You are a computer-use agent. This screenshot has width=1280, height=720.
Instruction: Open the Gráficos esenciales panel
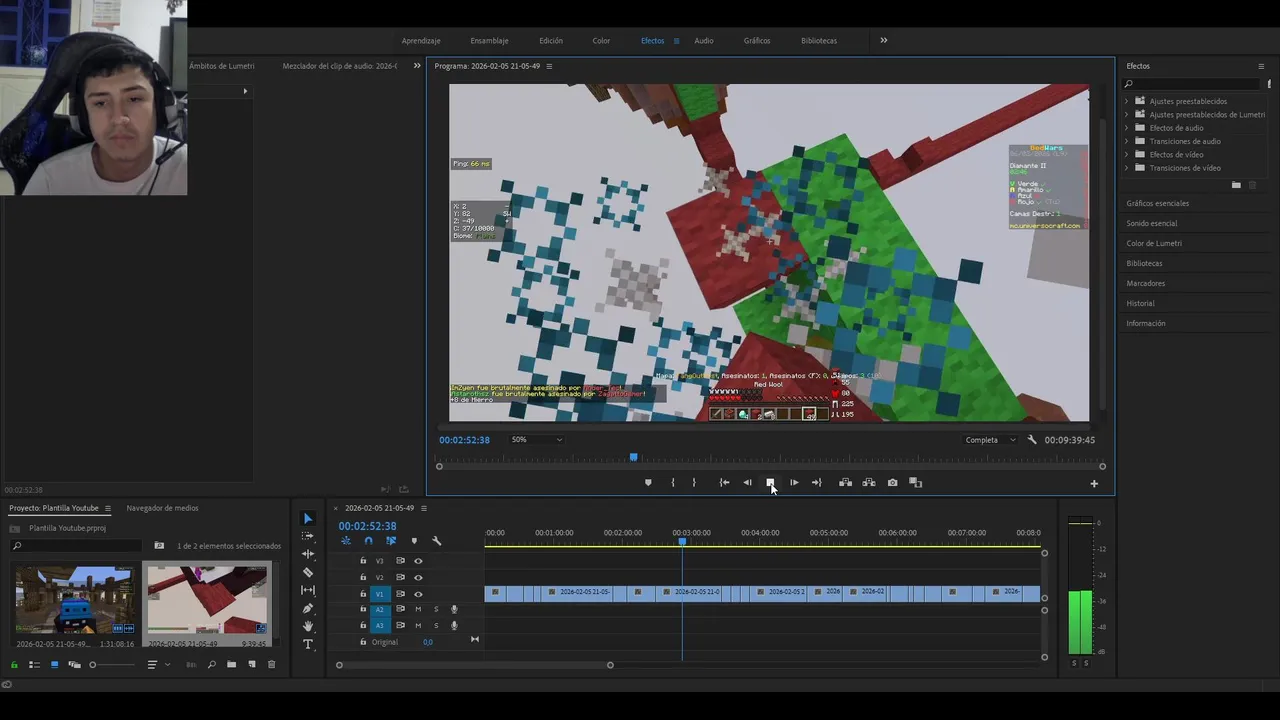1158,203
